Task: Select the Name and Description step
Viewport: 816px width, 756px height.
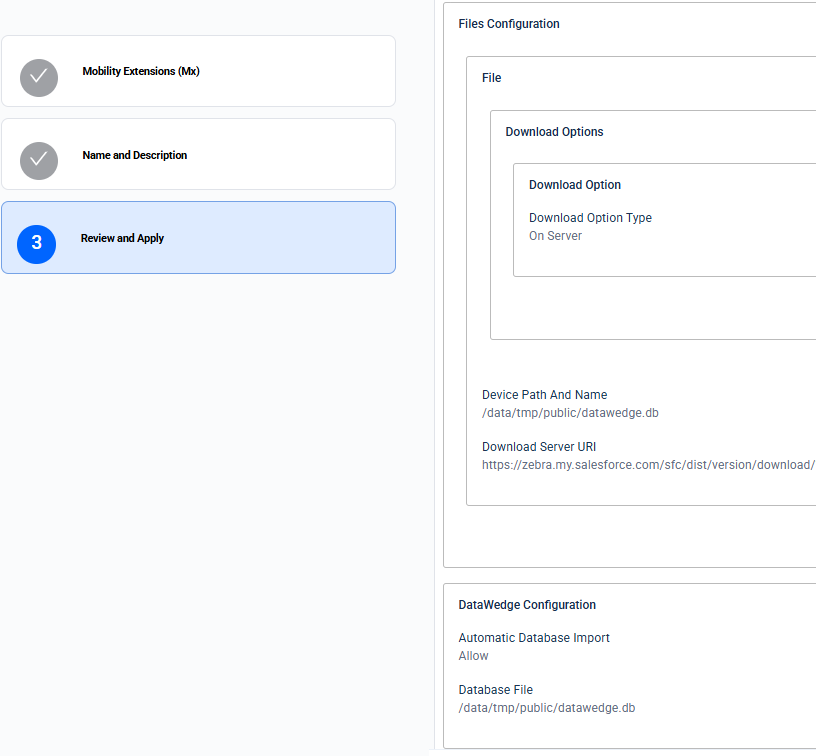Action: pos(200,155)
